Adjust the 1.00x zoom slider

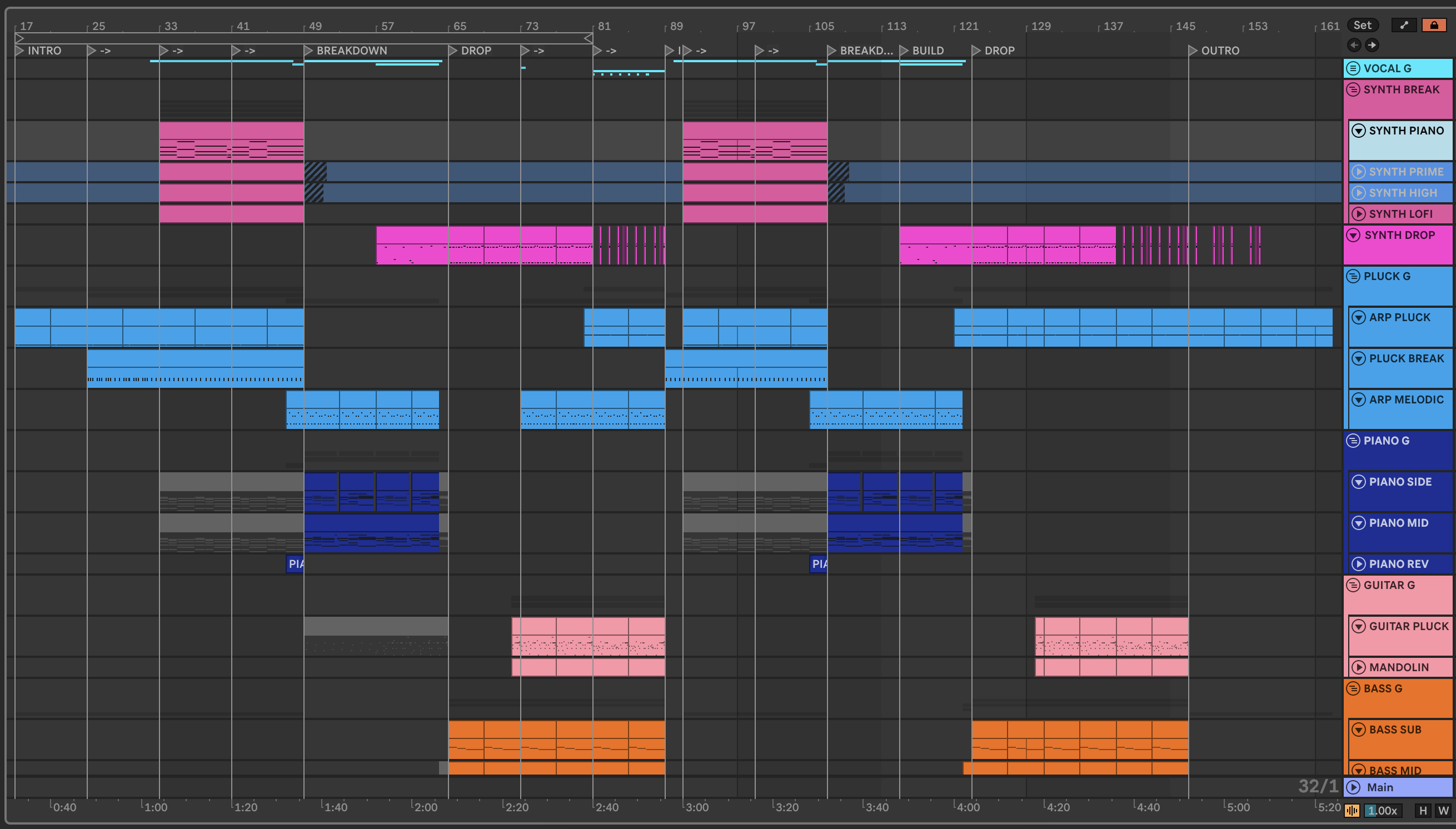tap(1382, 810)
